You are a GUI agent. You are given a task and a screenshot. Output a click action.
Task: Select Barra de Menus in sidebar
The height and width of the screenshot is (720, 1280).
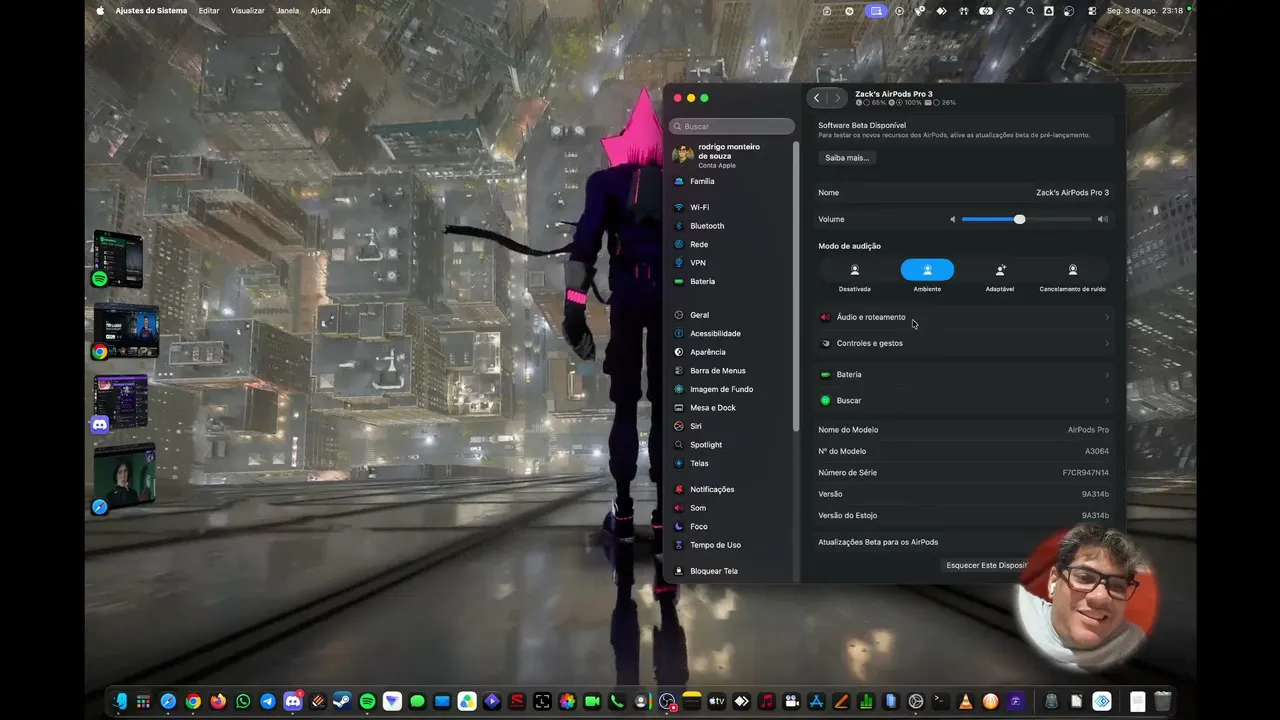(x=732, y=370)
